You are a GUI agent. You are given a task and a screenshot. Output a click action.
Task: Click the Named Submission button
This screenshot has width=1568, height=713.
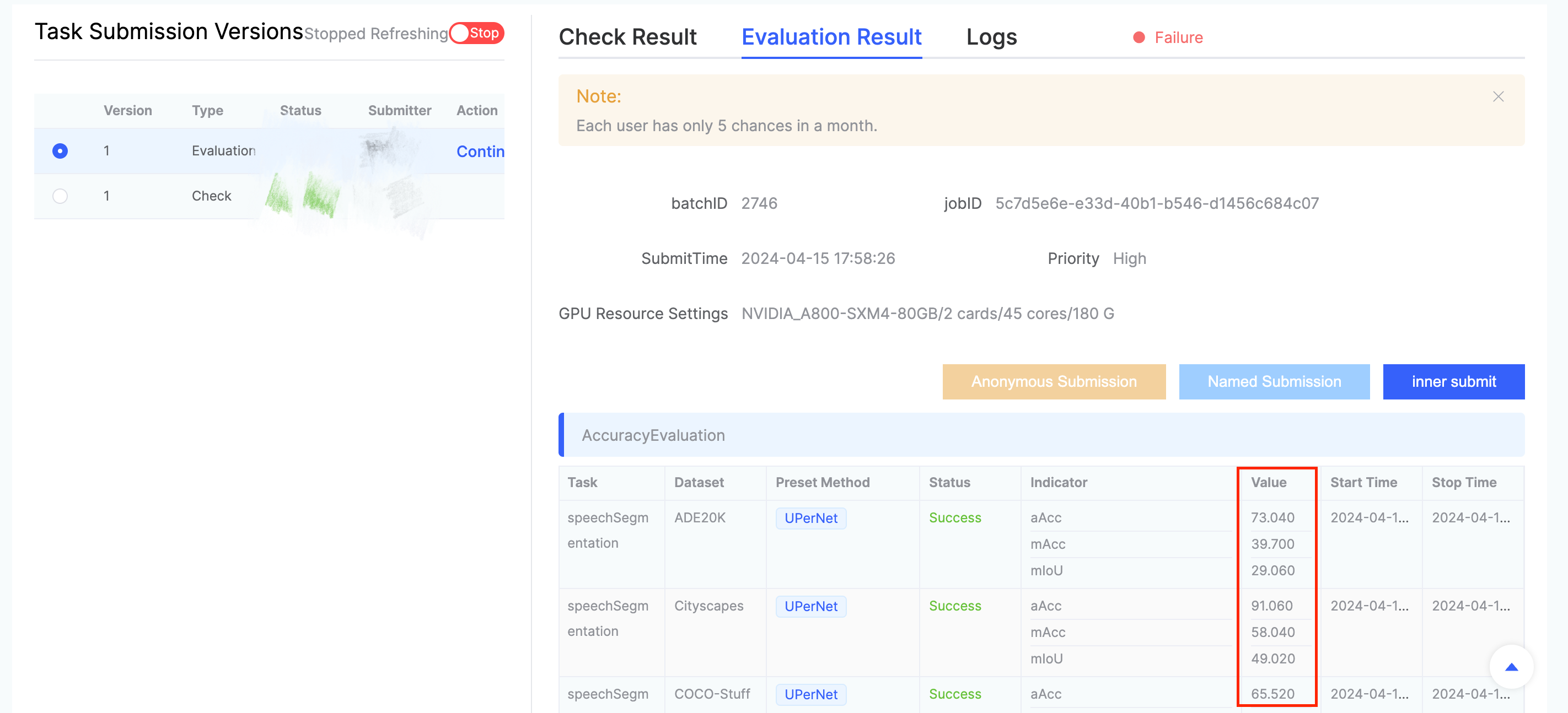1274,381
